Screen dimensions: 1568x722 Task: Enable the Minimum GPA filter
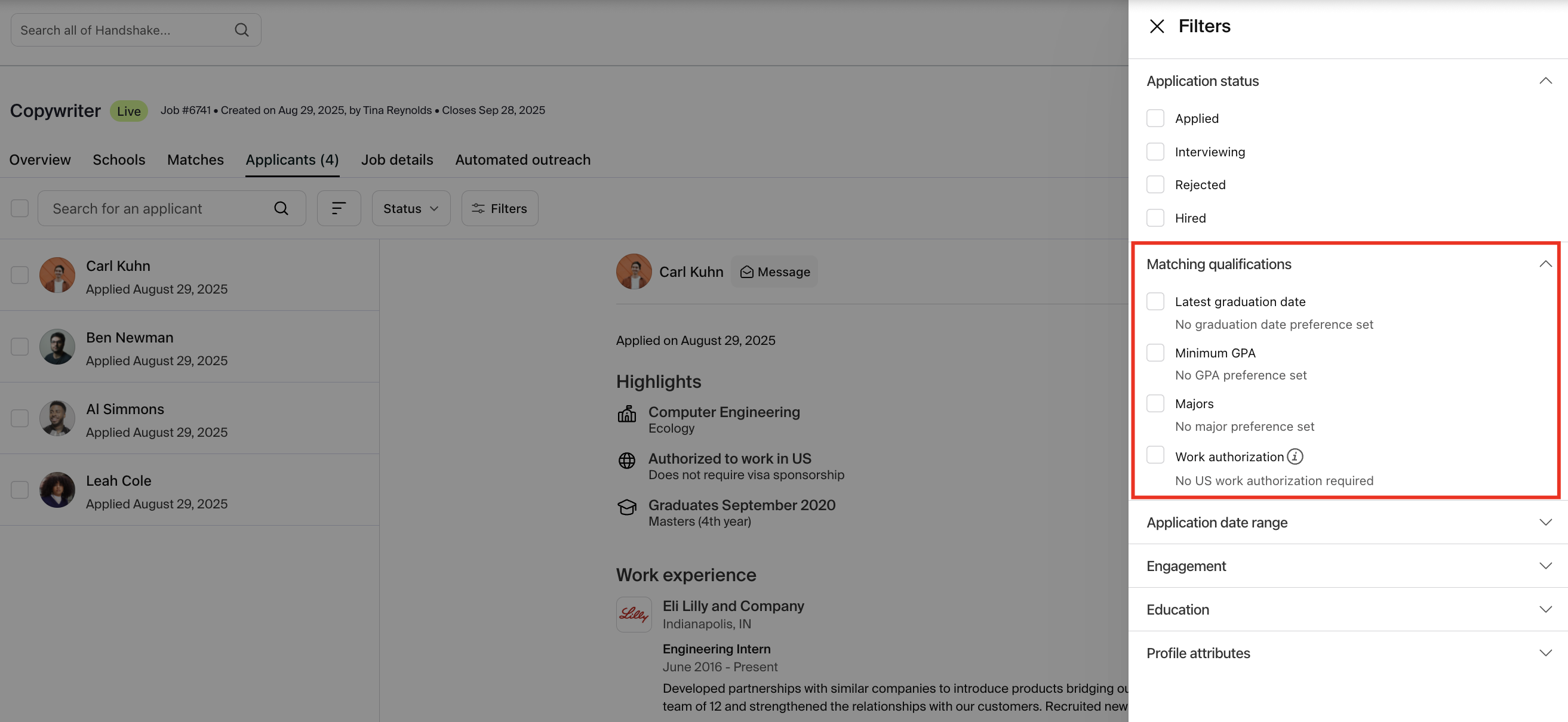(x=1155, y=352)
